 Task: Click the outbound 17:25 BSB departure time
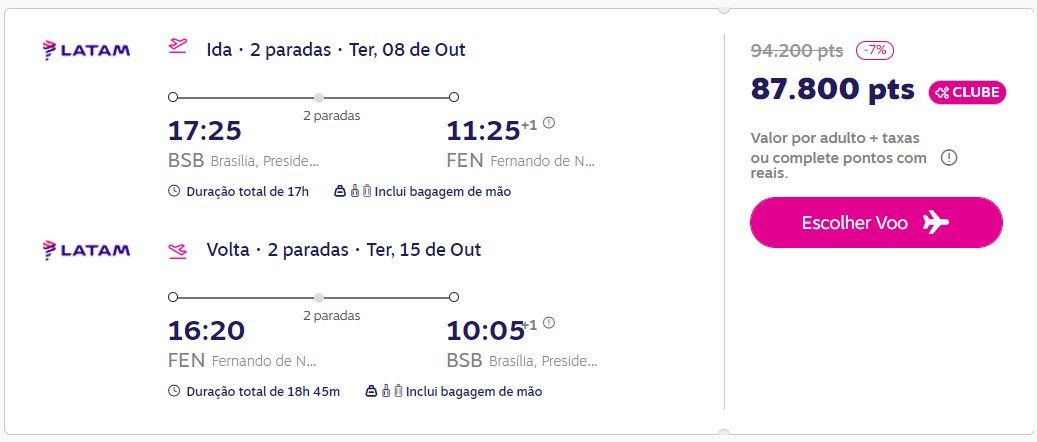pyautogui.click(x=205, y=130)
